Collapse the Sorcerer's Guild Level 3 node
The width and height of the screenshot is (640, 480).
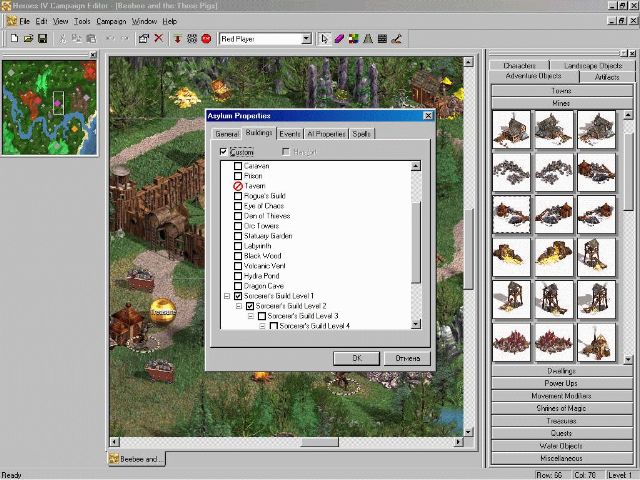click(x=251, y=316)
